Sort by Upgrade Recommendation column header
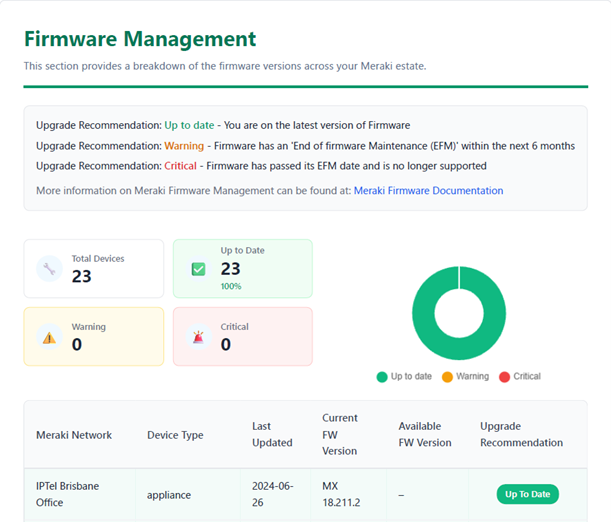Viewport: 611px width, 522px height. coord(521,434)
